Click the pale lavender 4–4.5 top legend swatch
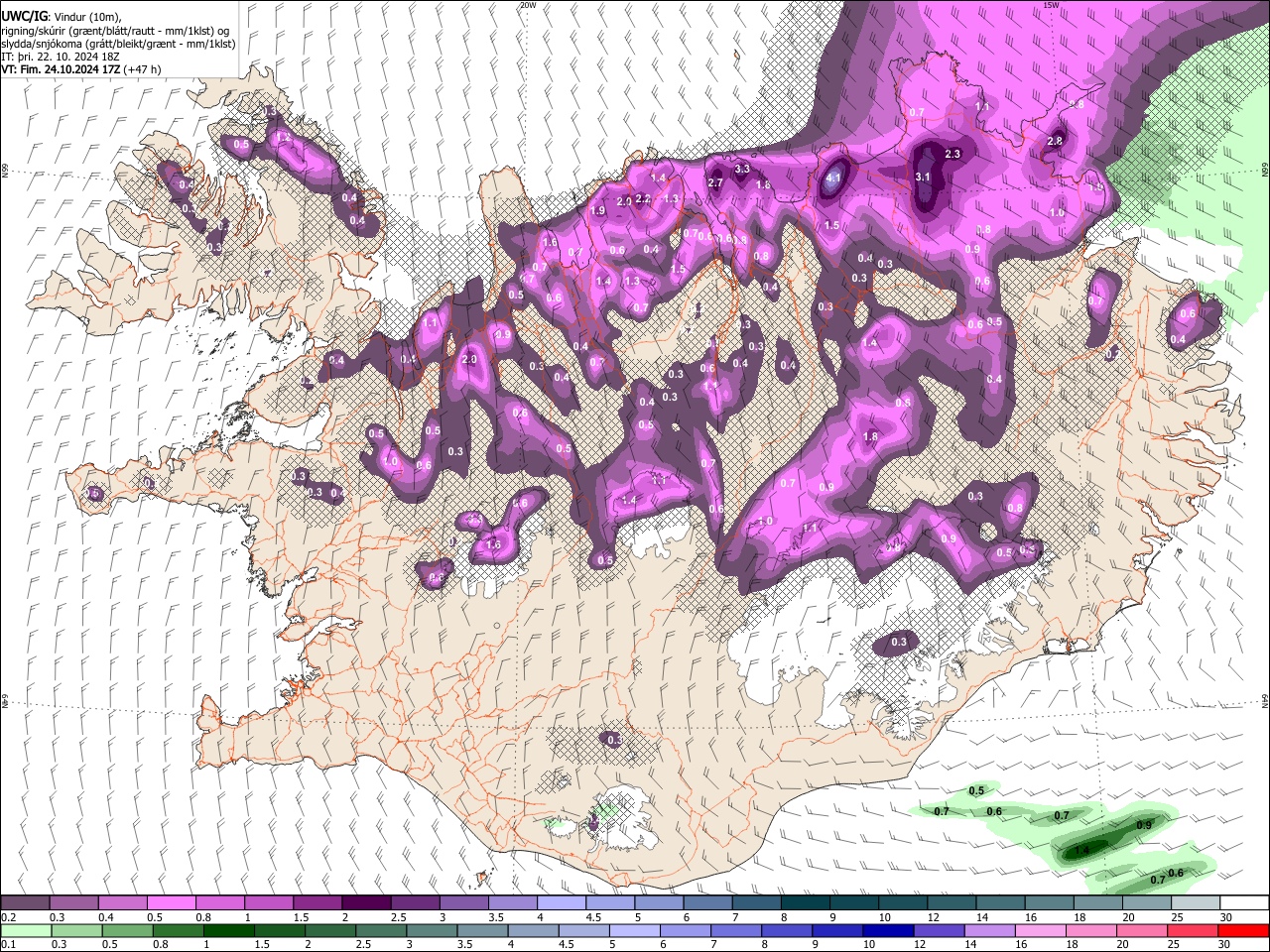 tap(562, 903)
